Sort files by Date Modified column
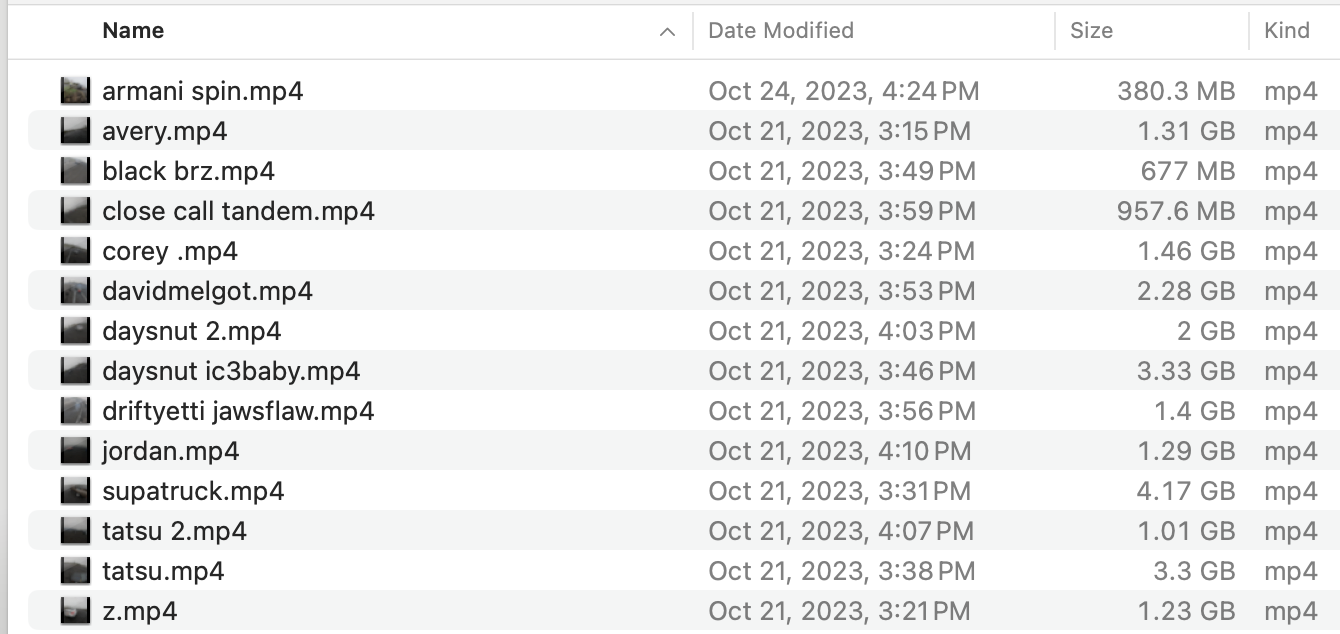 pos(780,31)
